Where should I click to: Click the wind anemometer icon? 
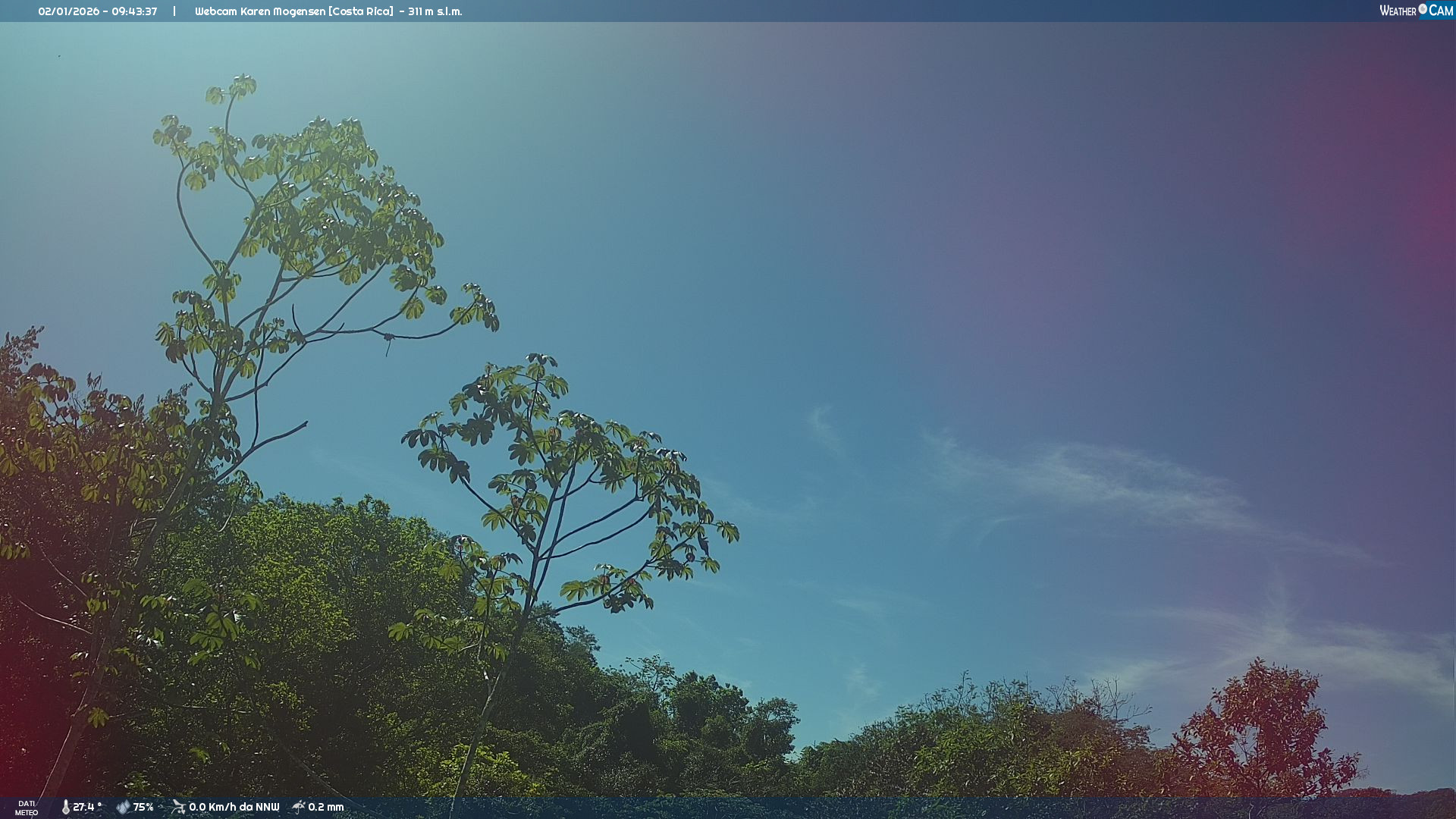[178, 807]
